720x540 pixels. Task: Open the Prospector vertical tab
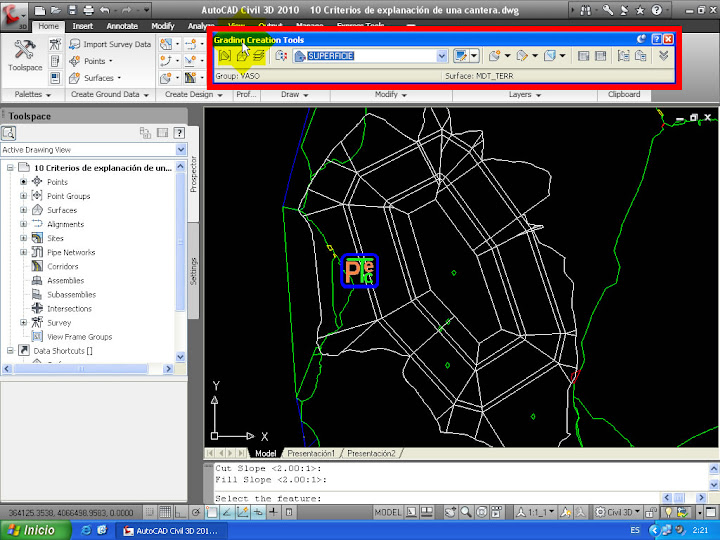[193, 174]
